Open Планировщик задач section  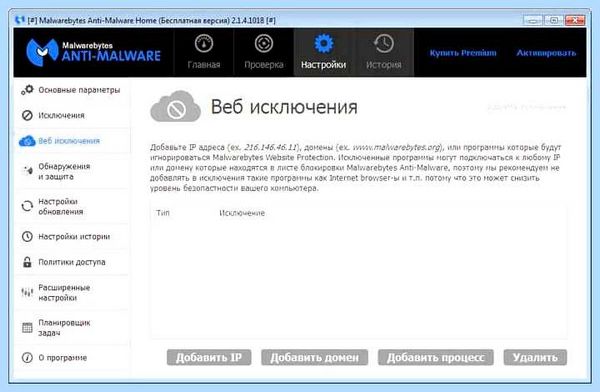click(72, 328)
